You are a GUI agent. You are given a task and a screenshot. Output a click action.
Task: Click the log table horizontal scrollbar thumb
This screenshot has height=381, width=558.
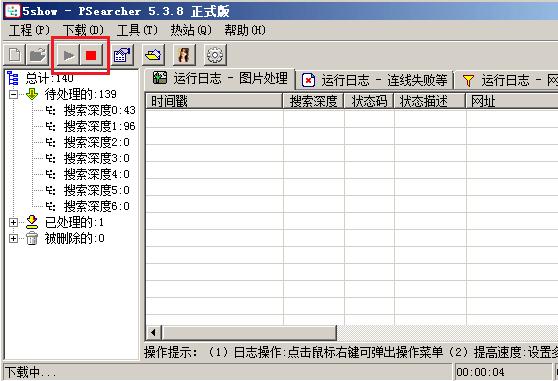(x=249, y=333)
